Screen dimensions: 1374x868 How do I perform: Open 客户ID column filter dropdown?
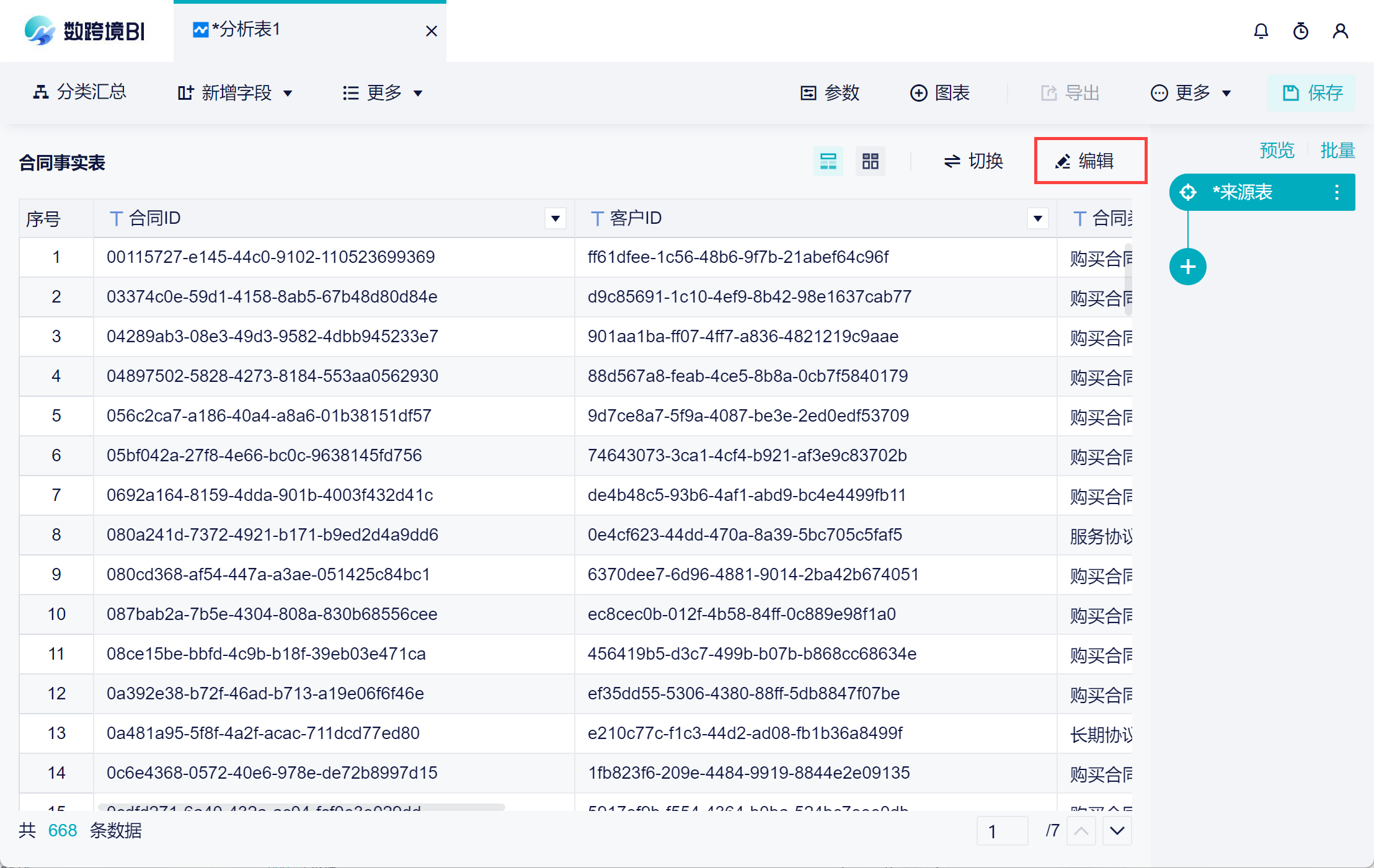1037,218
